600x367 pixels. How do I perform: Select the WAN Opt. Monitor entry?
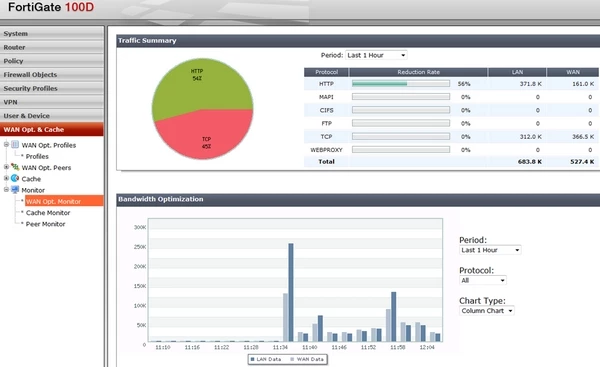click(x=64, y=201)
